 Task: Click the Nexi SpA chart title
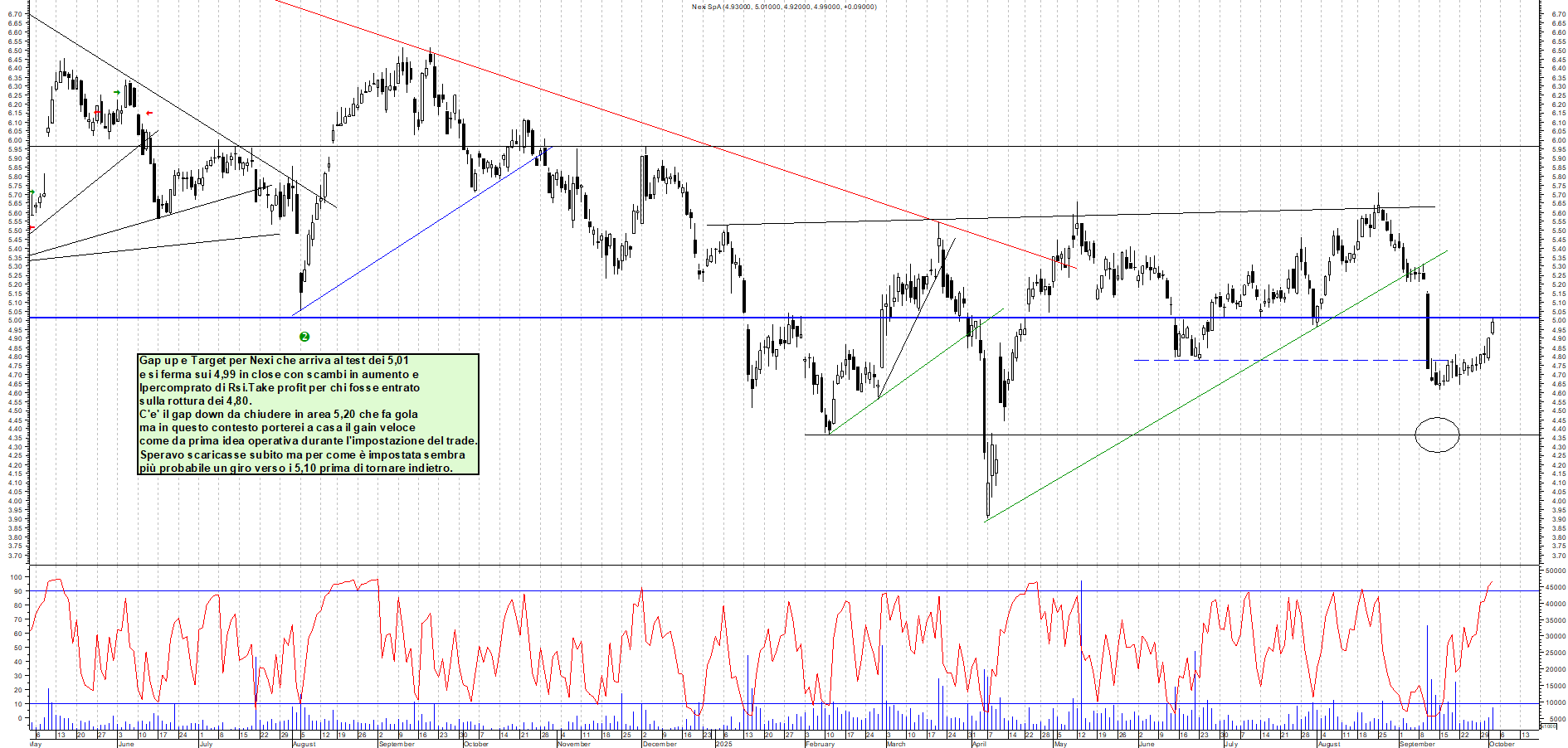783,7
